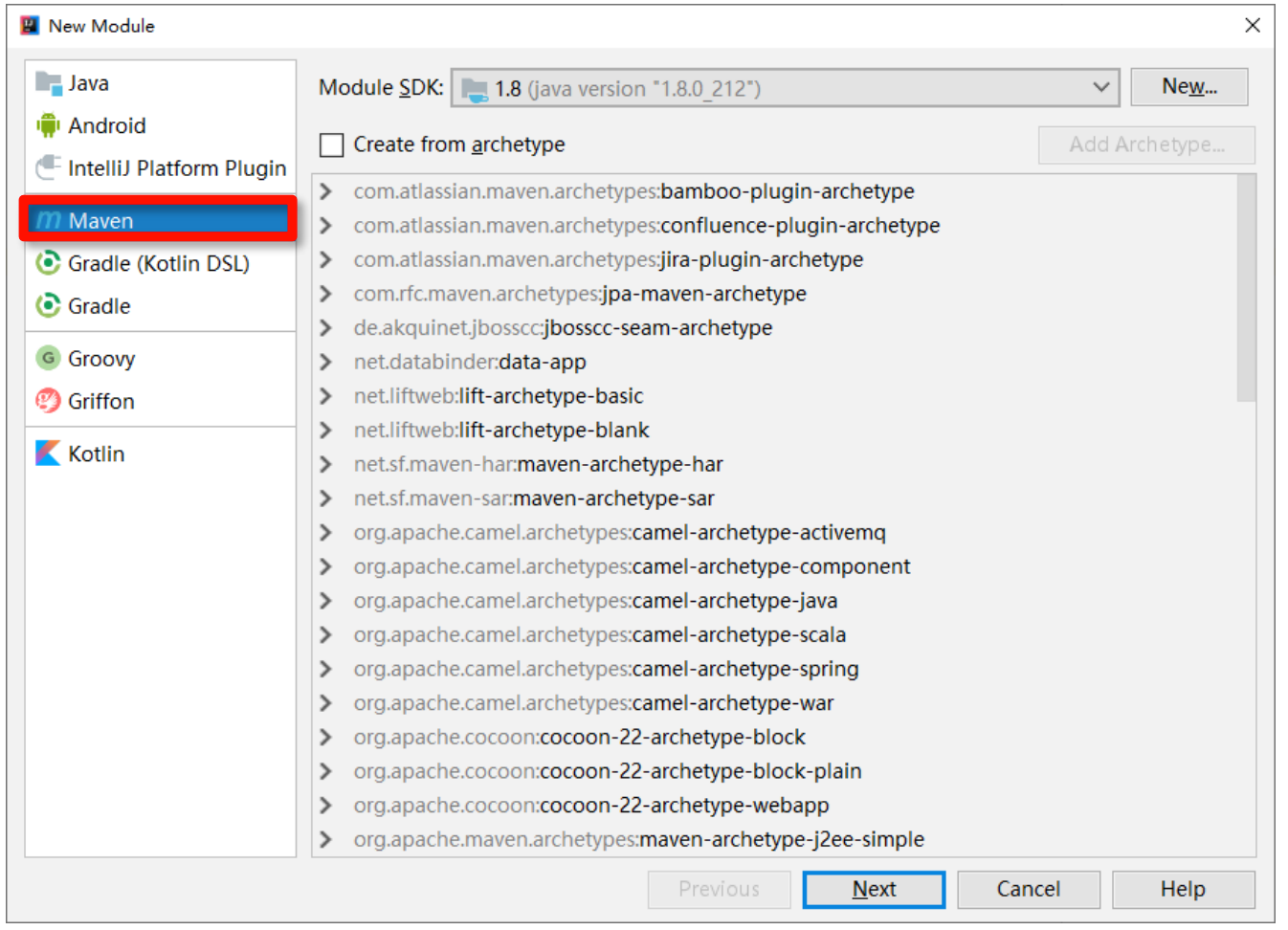This screenshot has width=1288, height=930.
Task: Select Groovy module type
Action: point(161,358)
